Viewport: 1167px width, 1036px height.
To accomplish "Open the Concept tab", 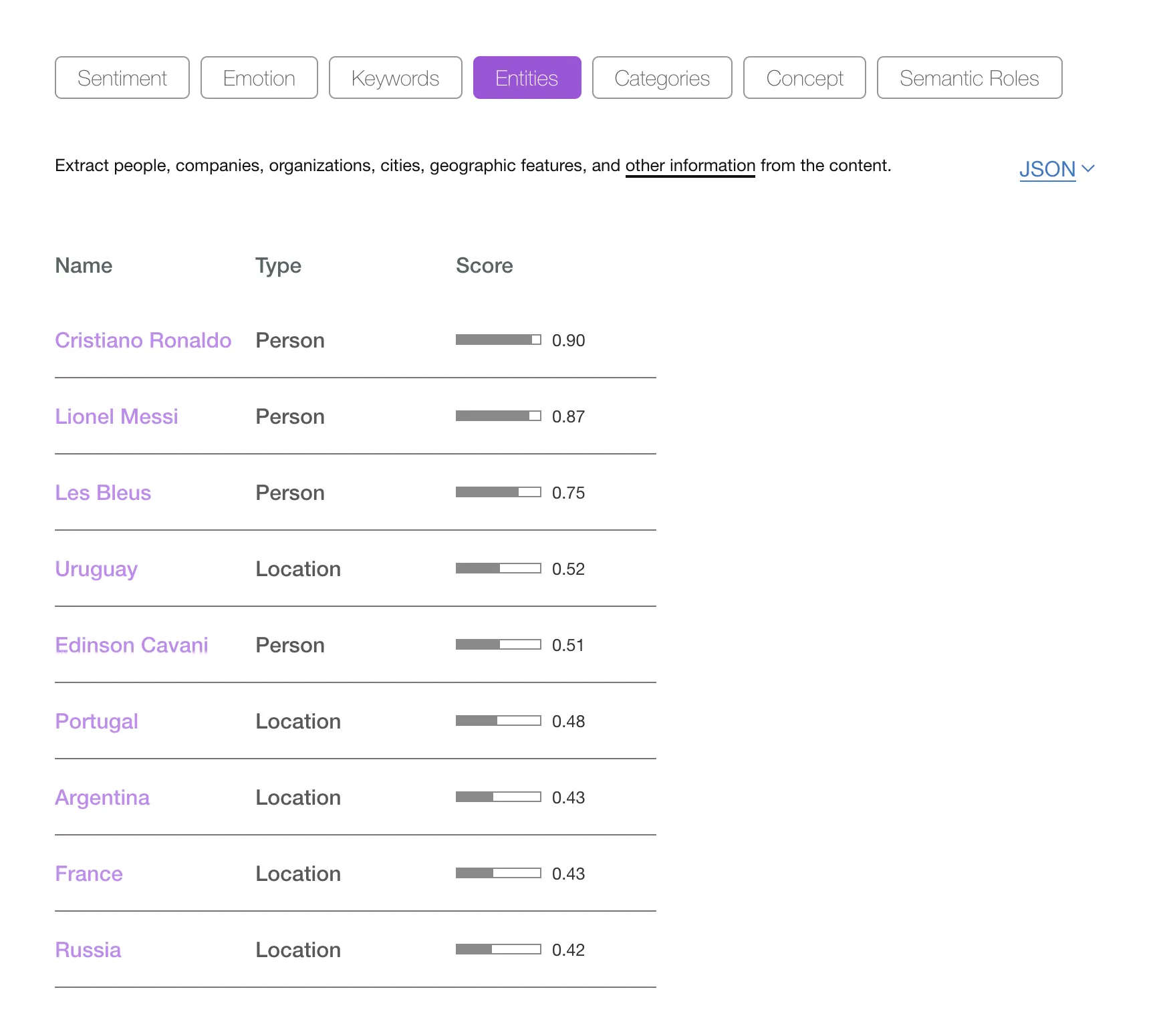I will (805, 78).
